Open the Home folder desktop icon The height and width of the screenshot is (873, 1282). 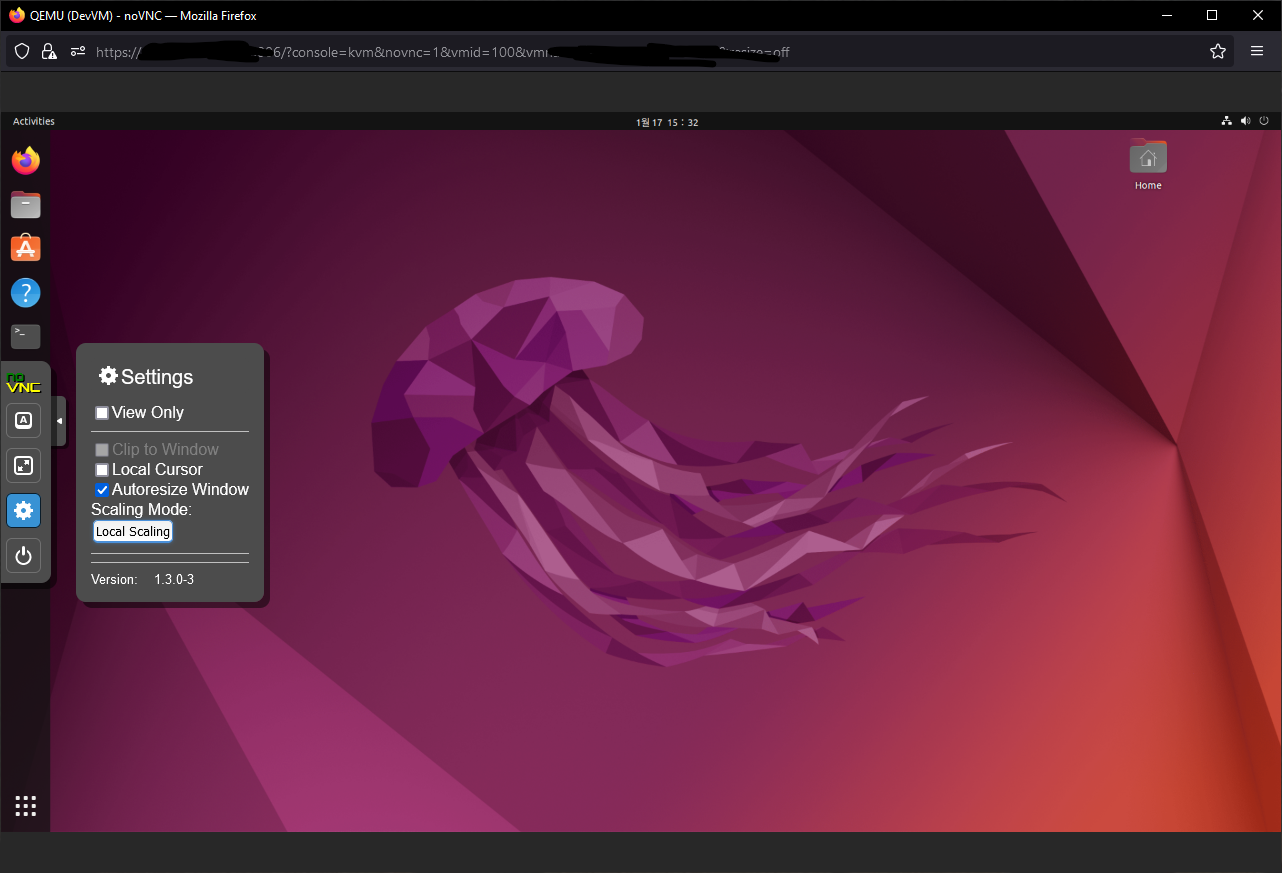pyautogui.click(x=1148, y=157)
